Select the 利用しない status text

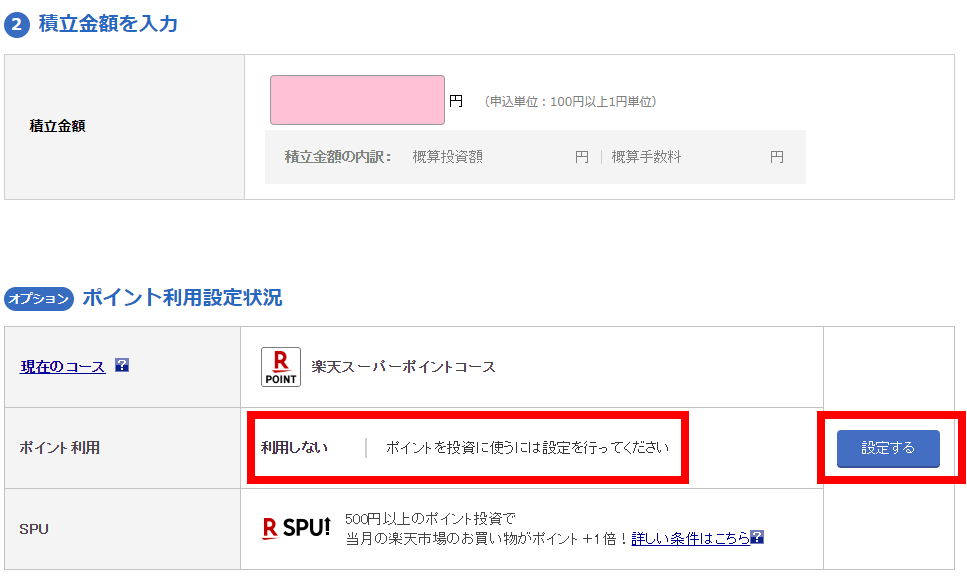[294, 447]
